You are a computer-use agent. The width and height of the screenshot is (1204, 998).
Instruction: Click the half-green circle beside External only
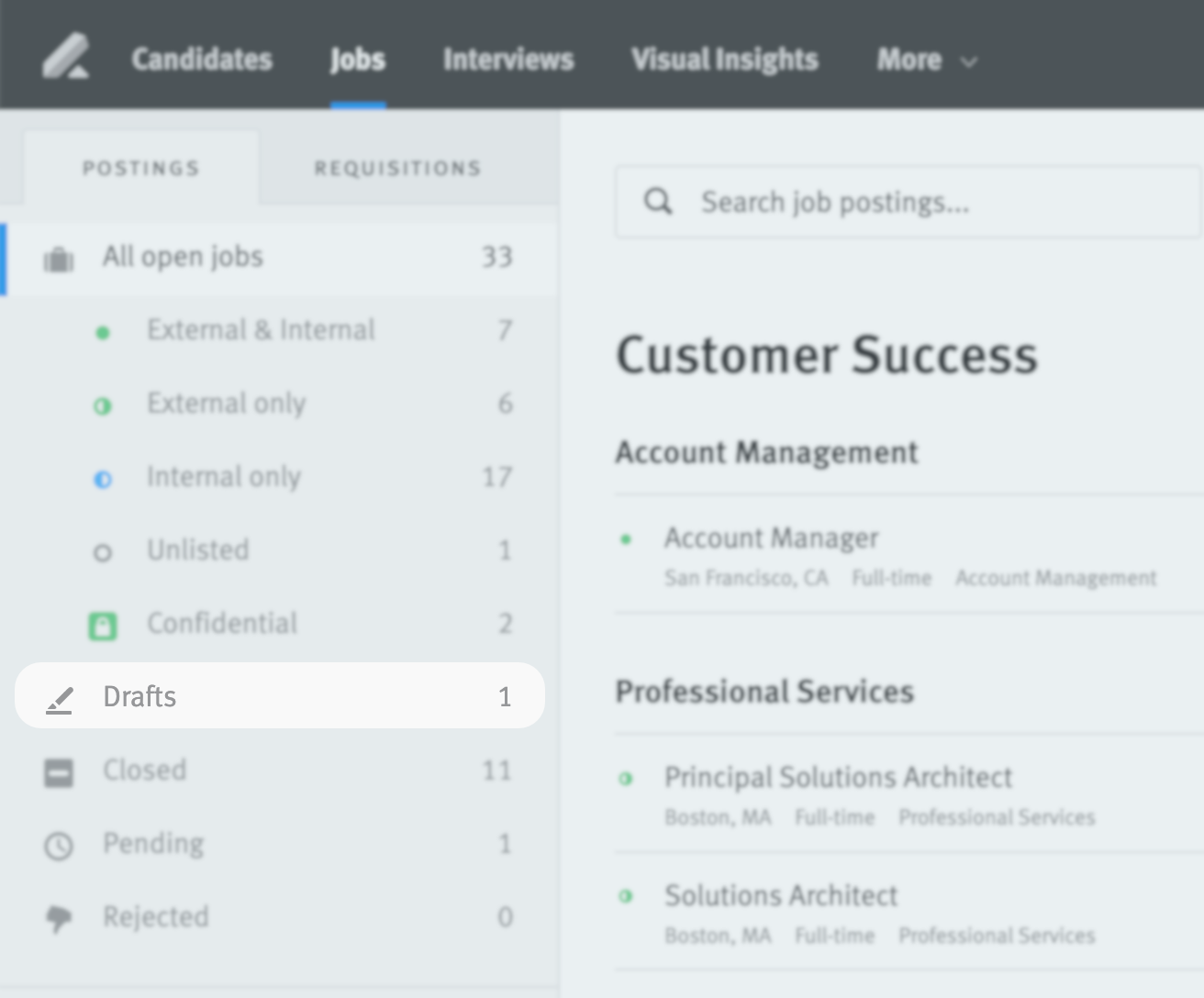[103, 405]
